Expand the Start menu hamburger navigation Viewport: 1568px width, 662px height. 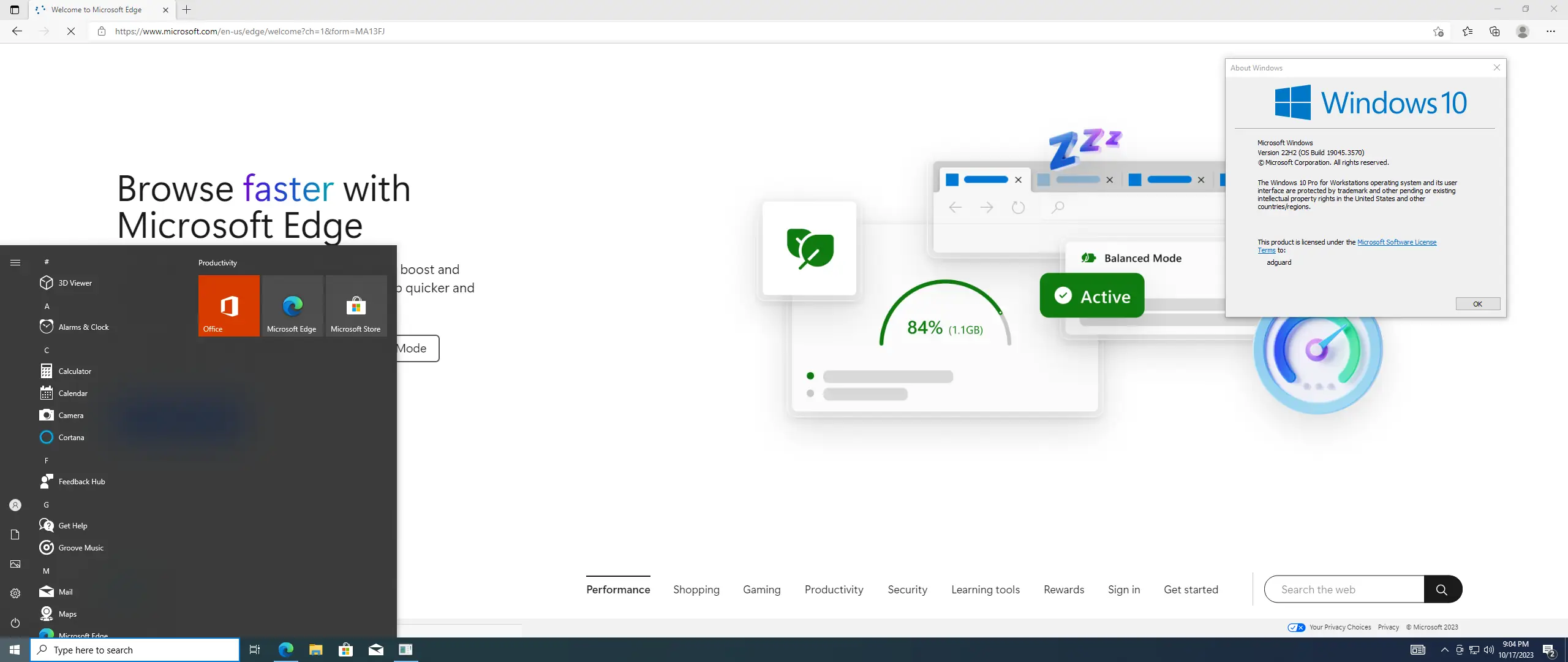(x=15, y=262)
